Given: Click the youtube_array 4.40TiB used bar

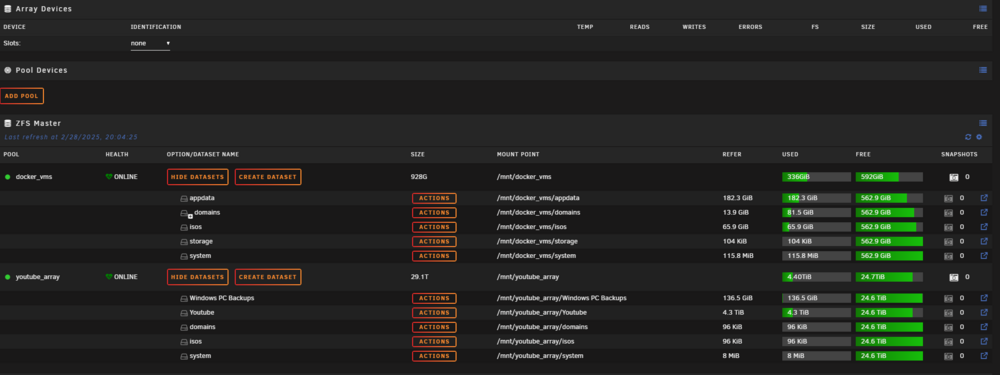Looking at the screenshot, I should click(x=816, y=277).
